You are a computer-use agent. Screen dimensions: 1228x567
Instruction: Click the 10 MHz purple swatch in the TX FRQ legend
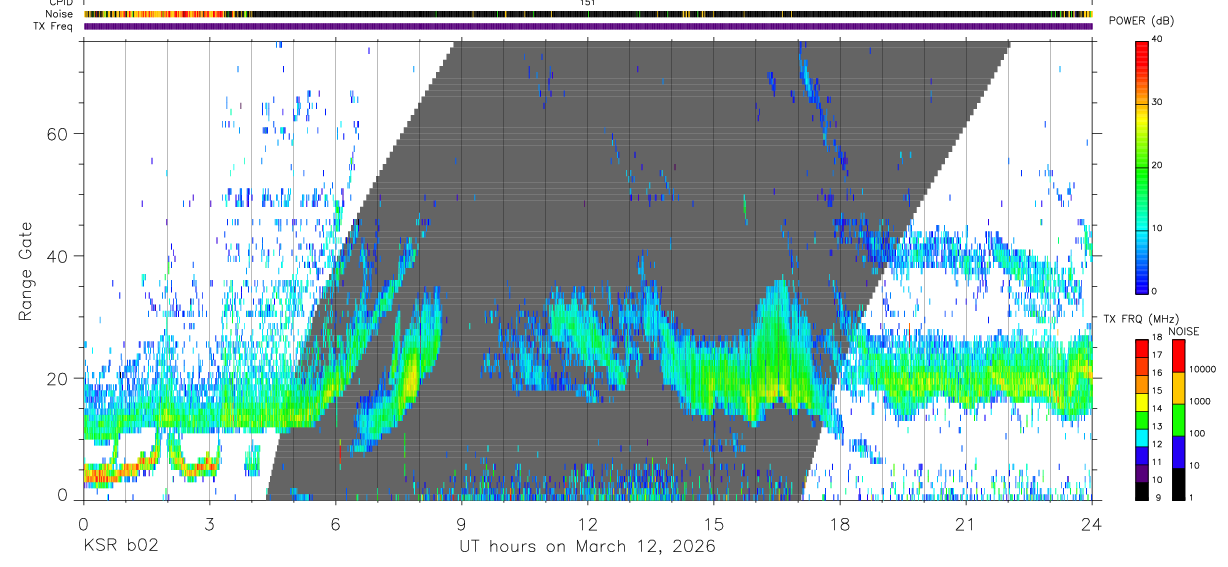tap(1141, 472)
